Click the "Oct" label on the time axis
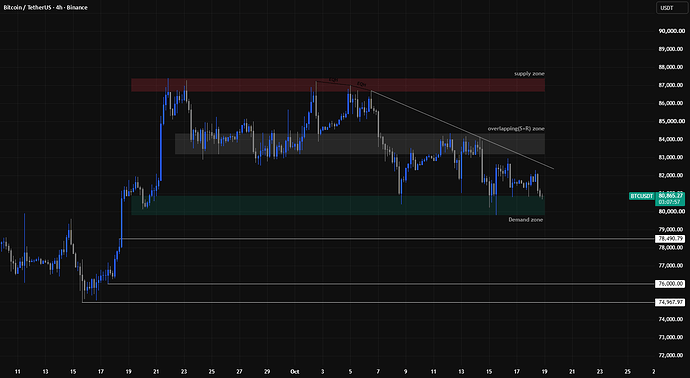The image size is (690, 378). coord(295,372)
